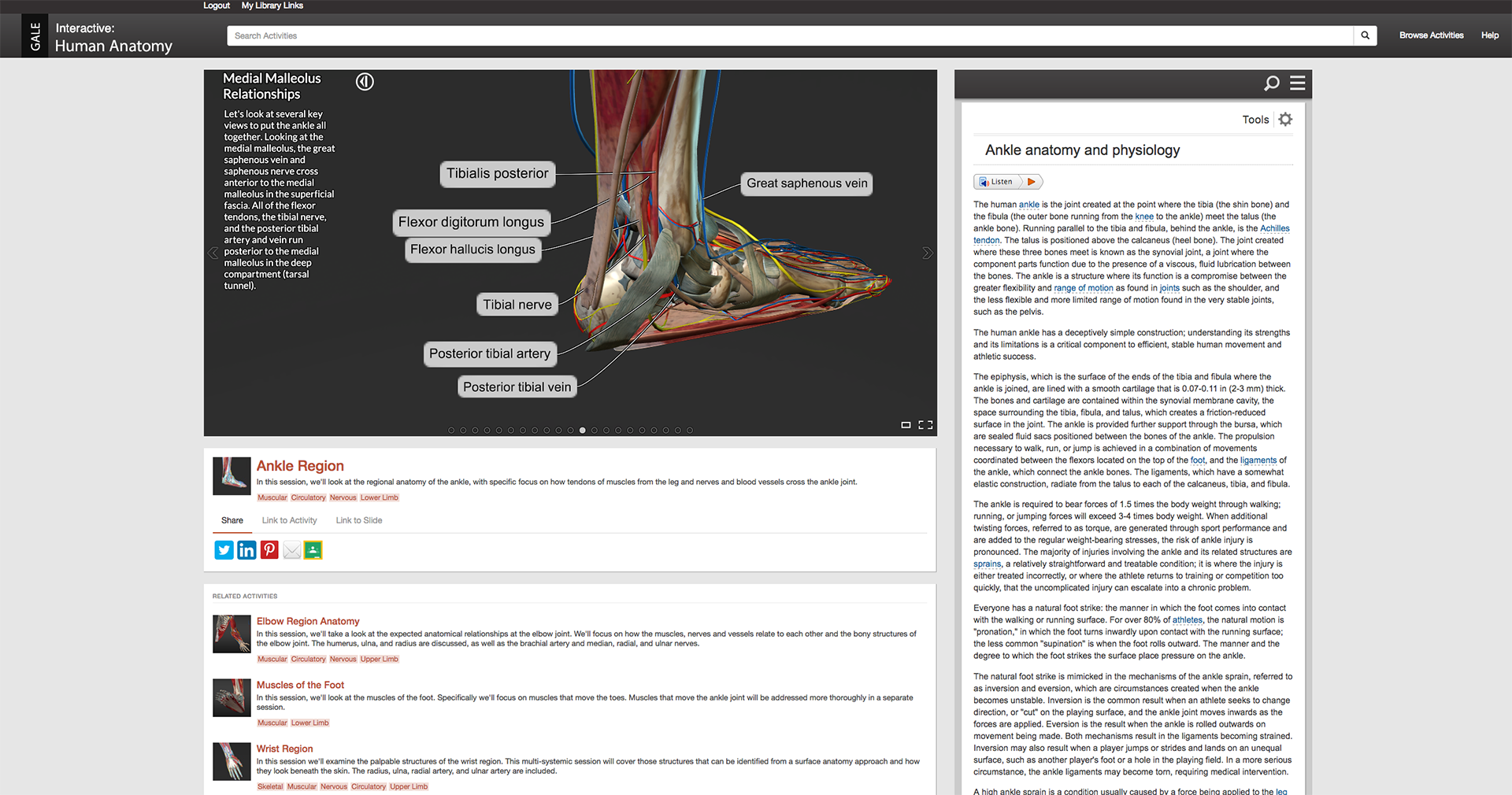The height and width of the screenshot is (795, 1512).
Task: Open the Ankle Region thumbnail
Action: point(232,476)
